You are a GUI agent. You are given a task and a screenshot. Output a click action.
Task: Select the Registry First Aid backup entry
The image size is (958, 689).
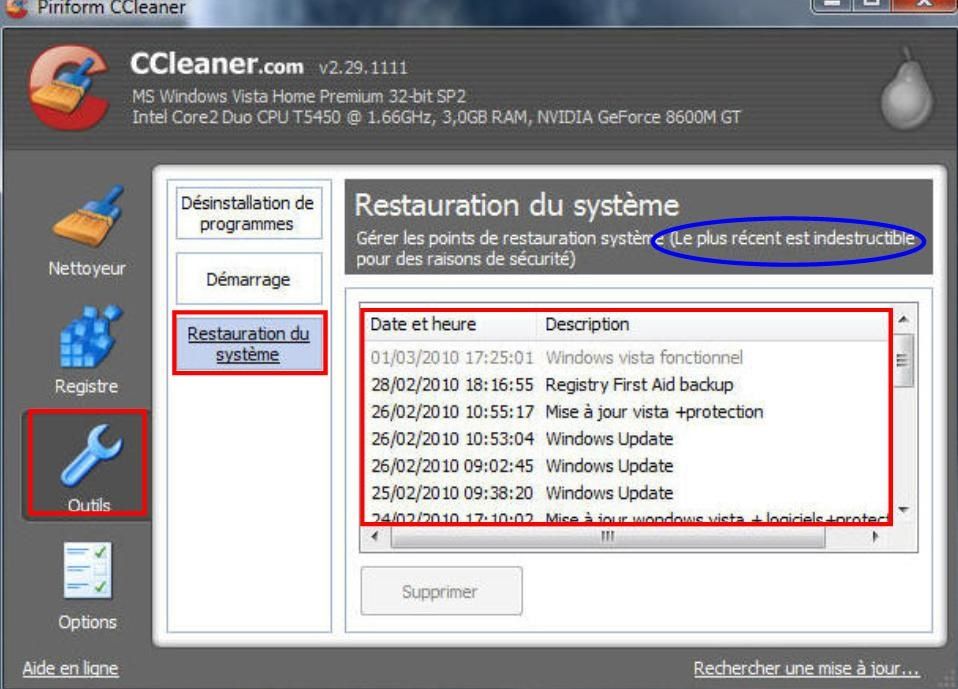[x=628, y=385]
